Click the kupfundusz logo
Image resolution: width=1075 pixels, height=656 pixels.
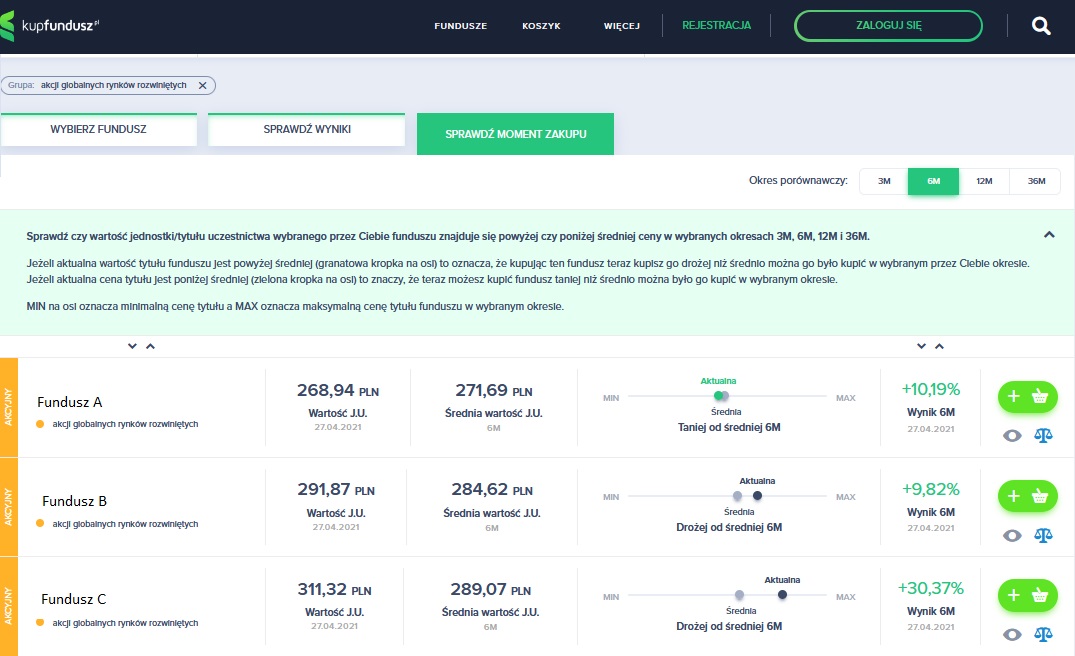(50, 26)
